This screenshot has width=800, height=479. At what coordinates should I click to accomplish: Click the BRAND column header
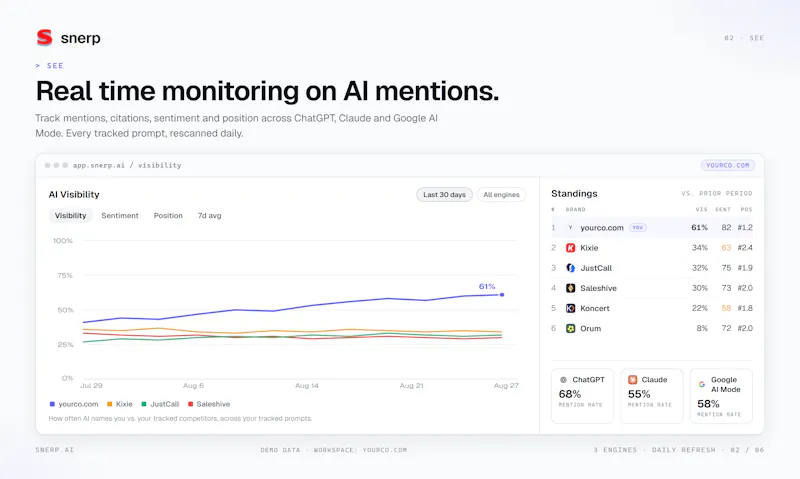[x=576, y=209]
